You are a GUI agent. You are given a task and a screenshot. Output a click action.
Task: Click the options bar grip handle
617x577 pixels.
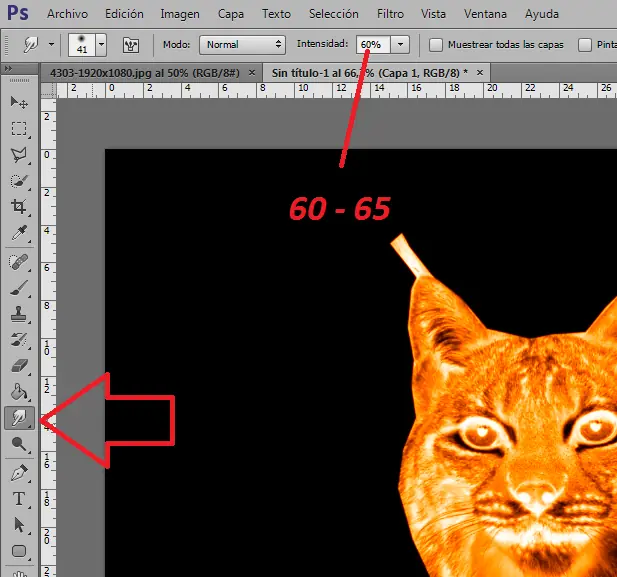(x=6, y=45)
